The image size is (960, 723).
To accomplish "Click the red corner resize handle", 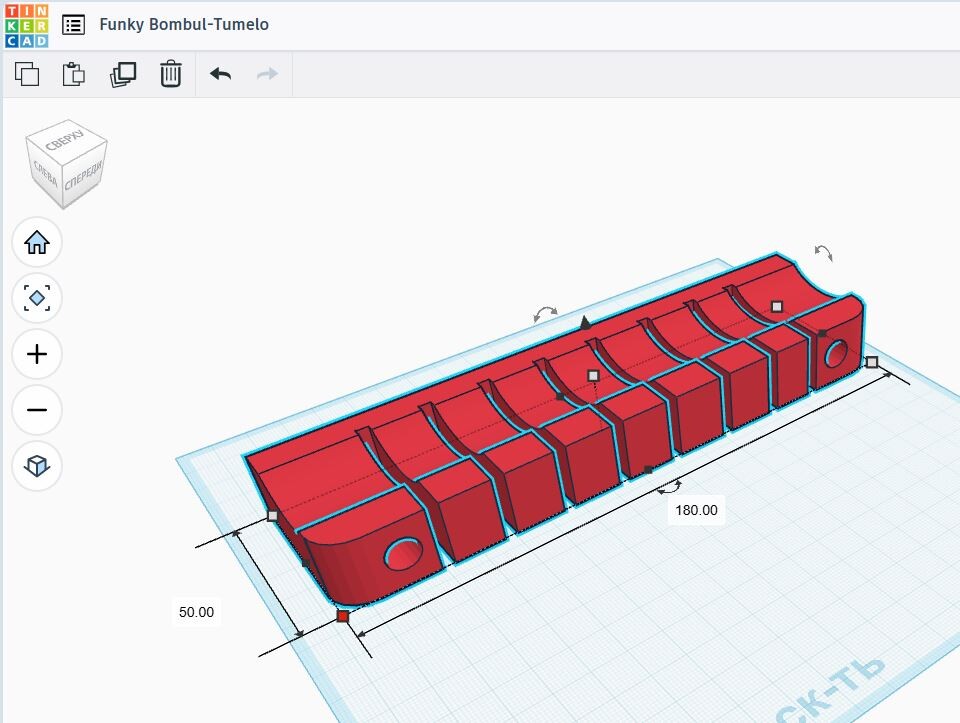I will coord(343,617).
